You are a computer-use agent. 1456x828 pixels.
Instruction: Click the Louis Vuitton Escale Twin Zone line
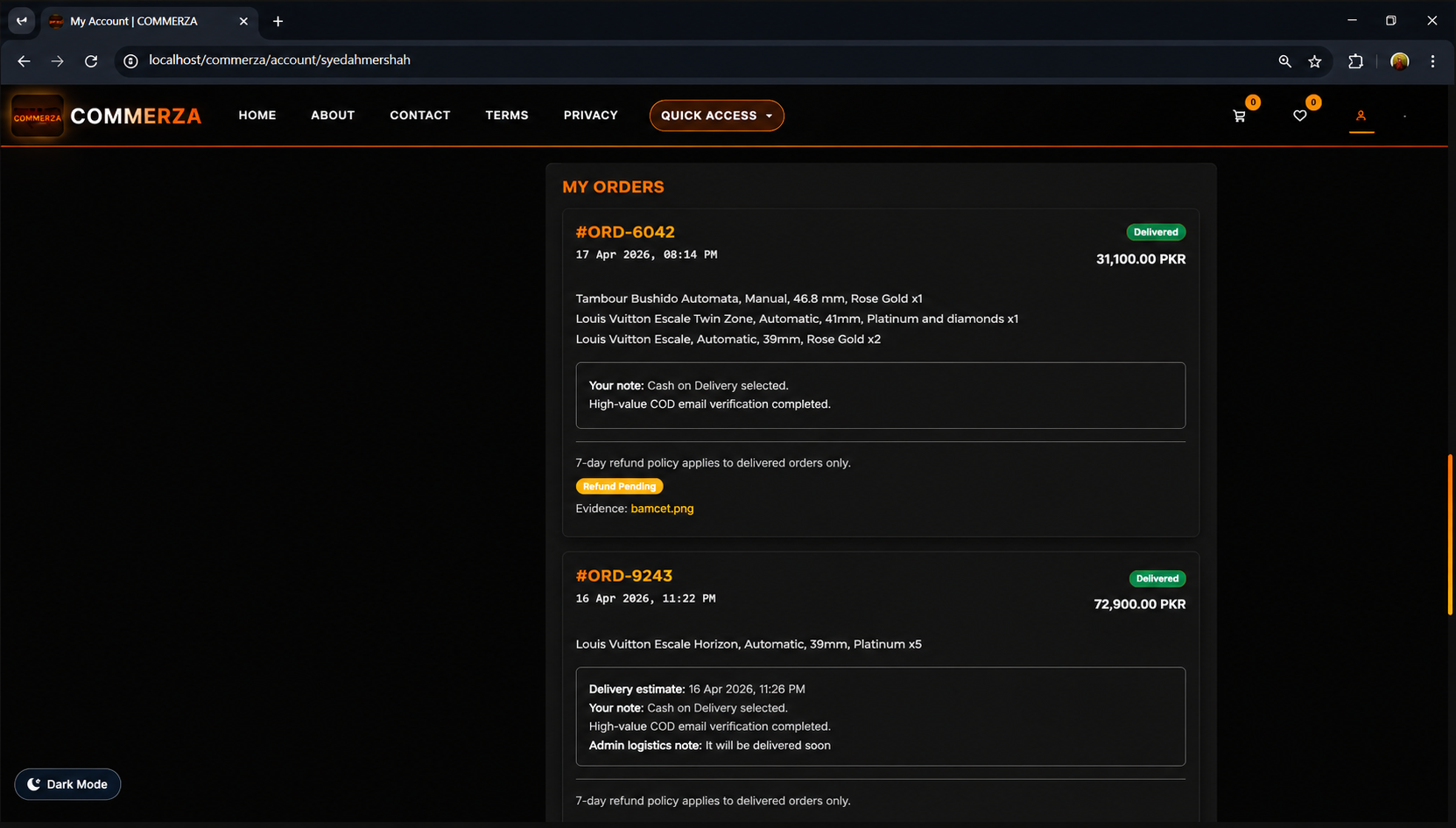tap(797, 319)
